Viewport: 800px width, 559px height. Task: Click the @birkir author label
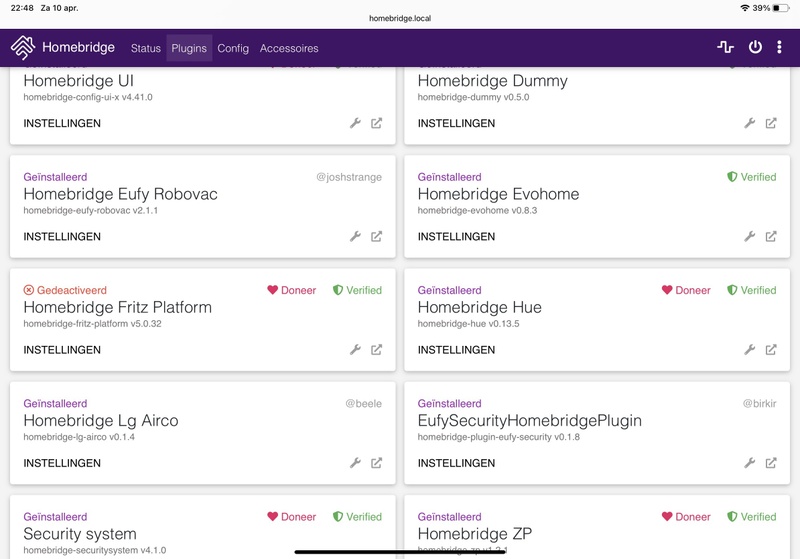click(759, 403)
